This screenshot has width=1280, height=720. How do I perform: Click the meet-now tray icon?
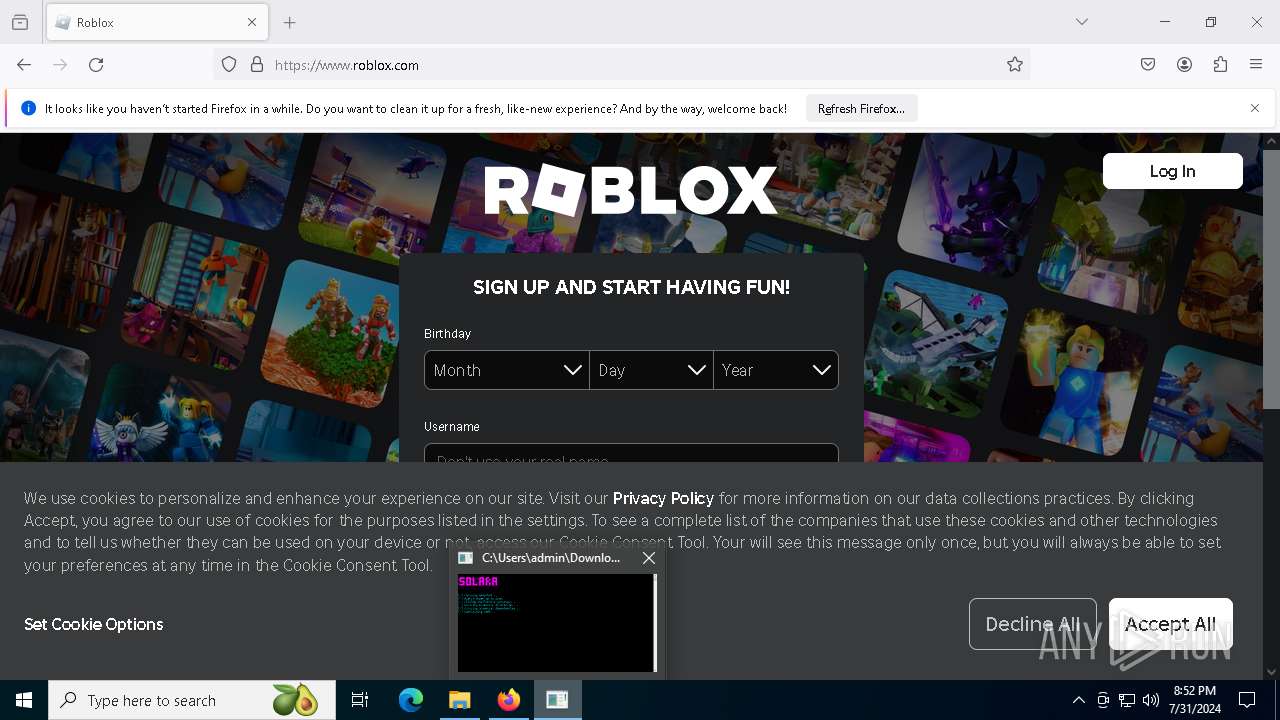tap(1103, 700)
